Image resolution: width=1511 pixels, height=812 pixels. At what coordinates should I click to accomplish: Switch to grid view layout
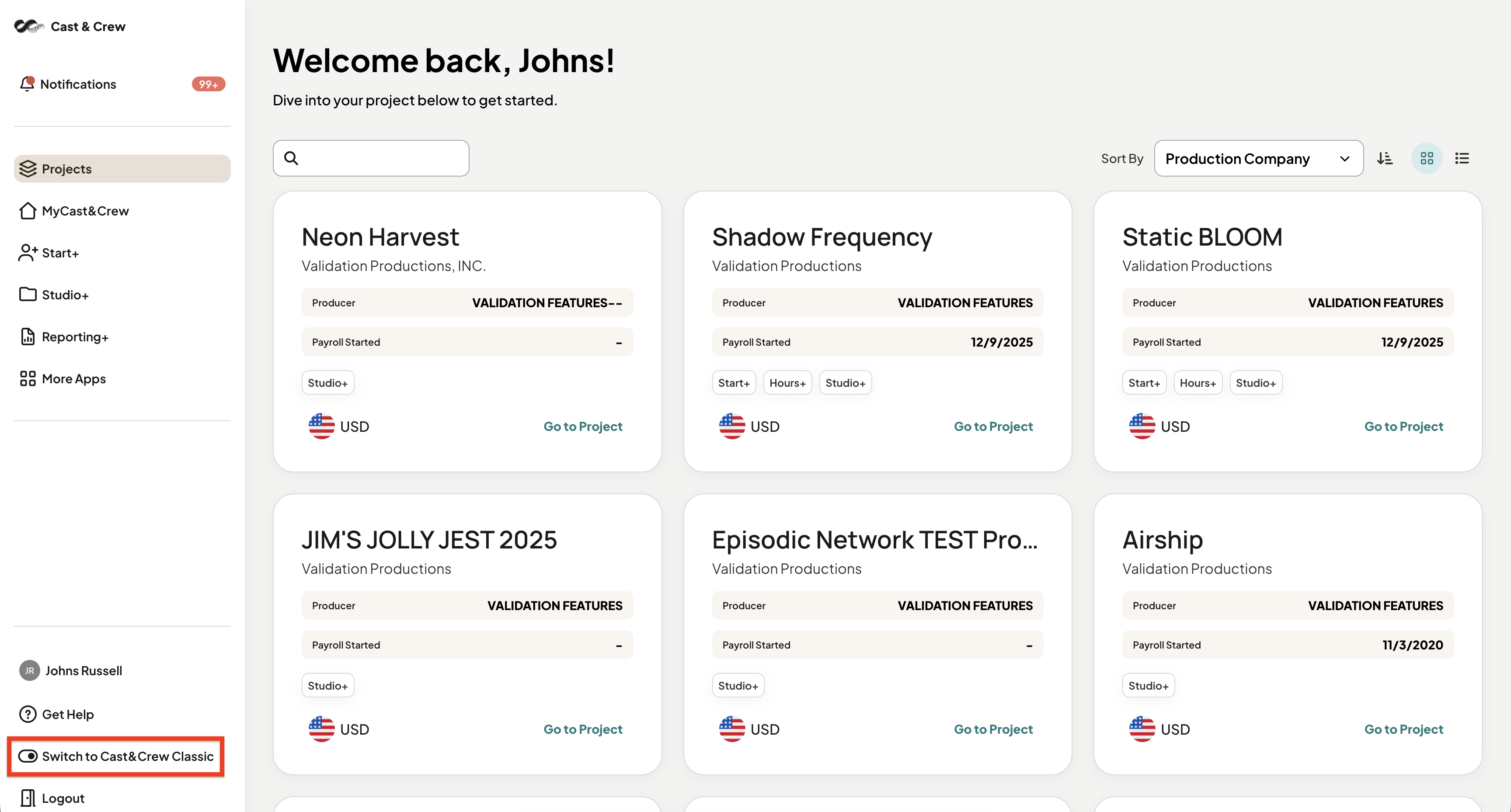[1427, 158]
